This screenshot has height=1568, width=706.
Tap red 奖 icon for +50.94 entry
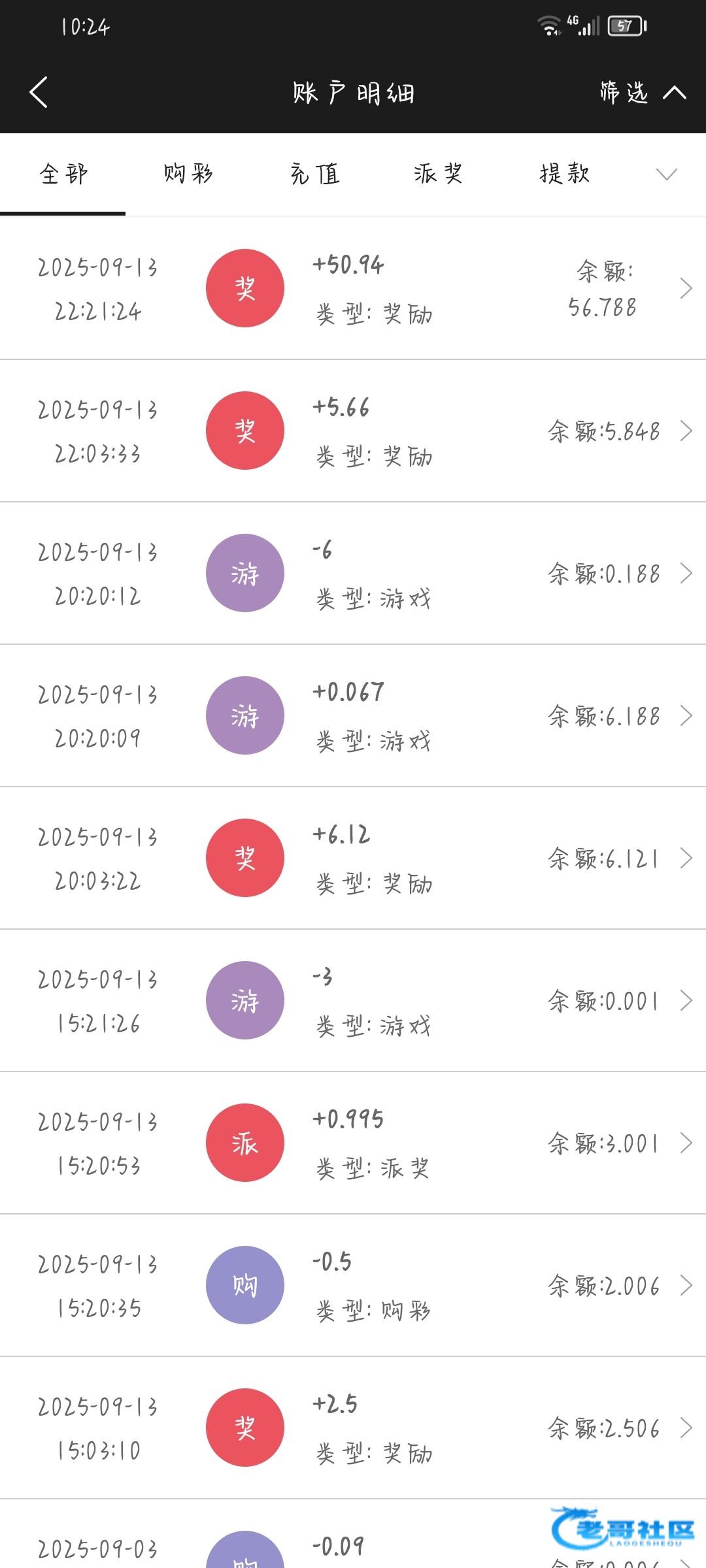pyautogui.click(x=245, y=288)
